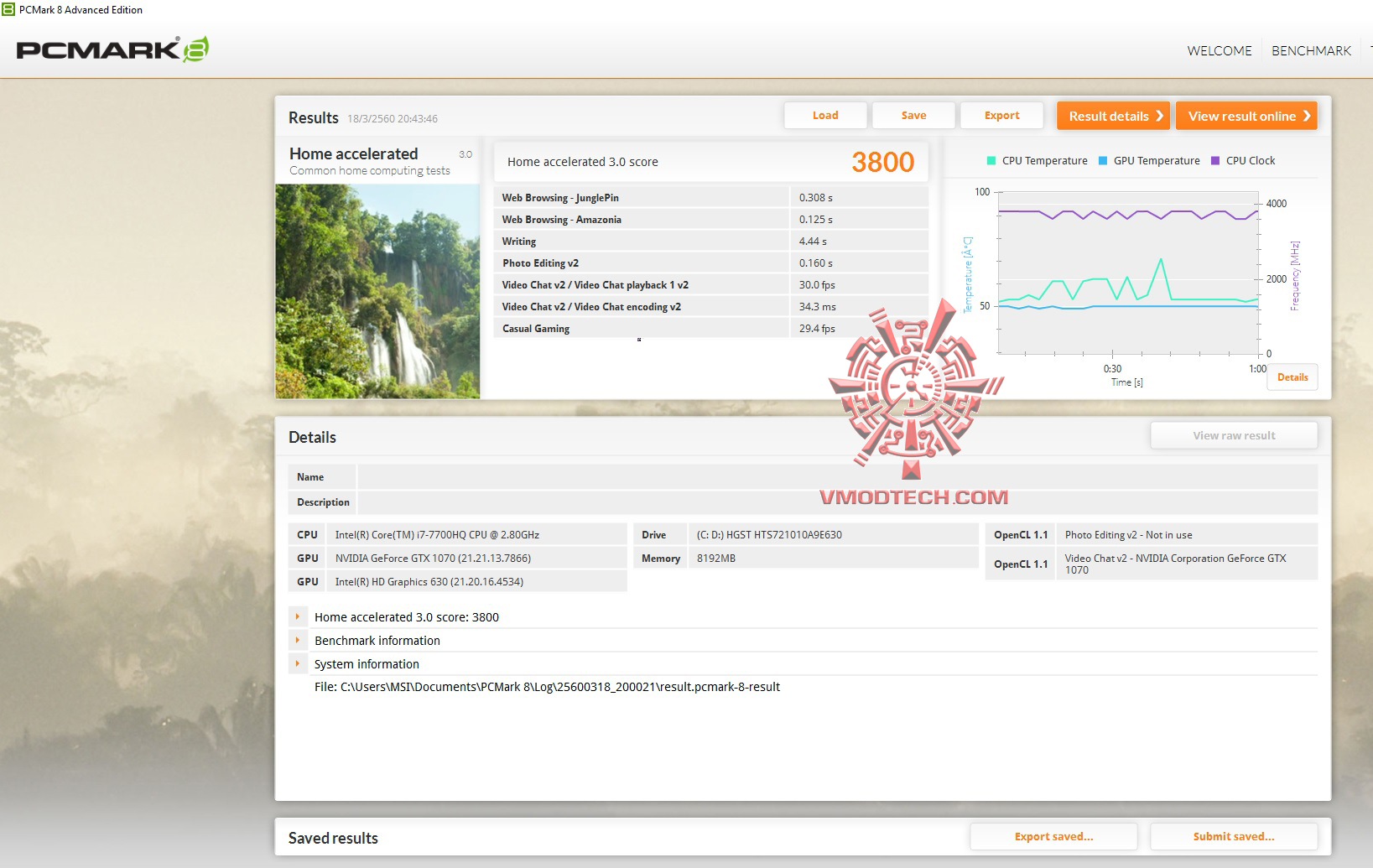Click the NVIDIA GeForce GTX 1070 GPU entry

[x=433, y=559]
